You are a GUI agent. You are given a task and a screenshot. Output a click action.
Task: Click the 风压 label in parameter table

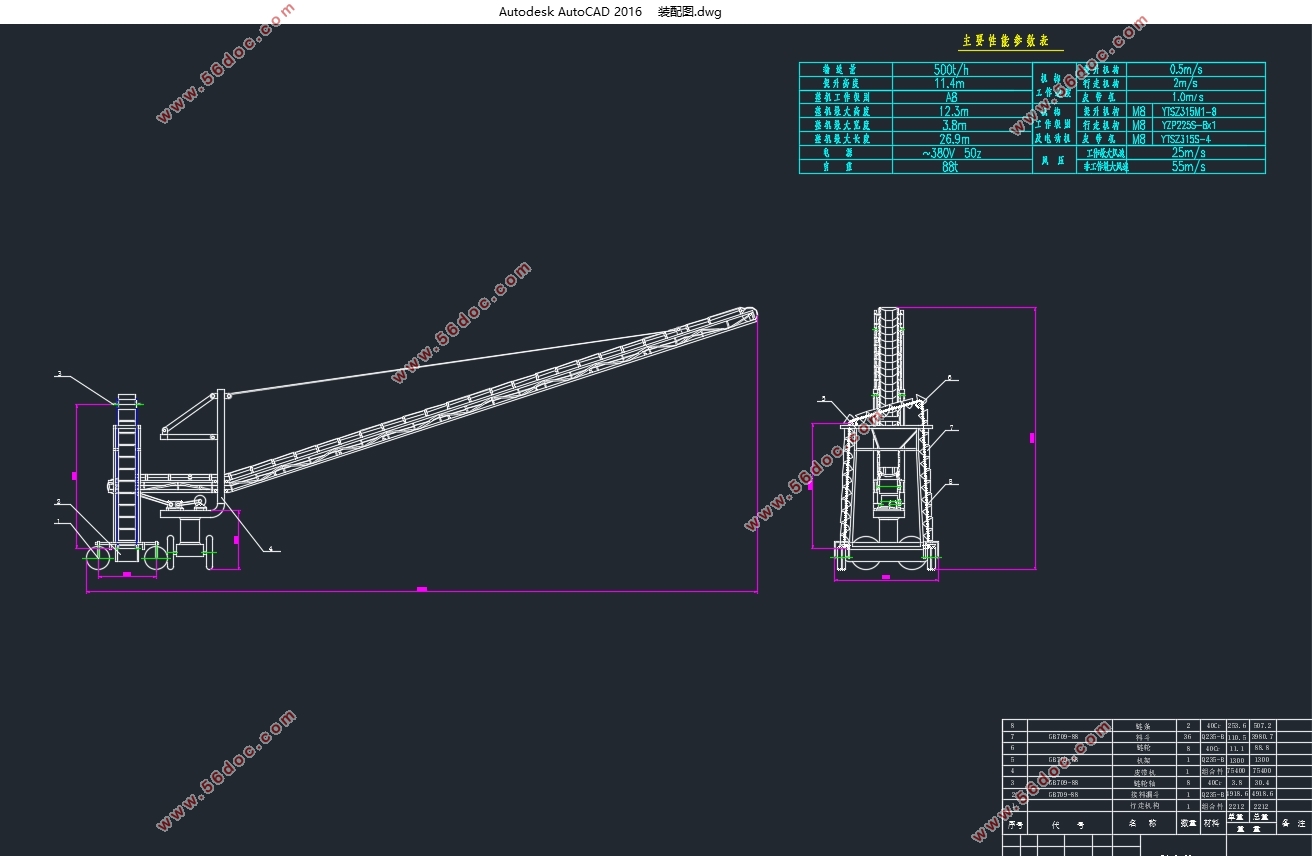[1053, 160]
